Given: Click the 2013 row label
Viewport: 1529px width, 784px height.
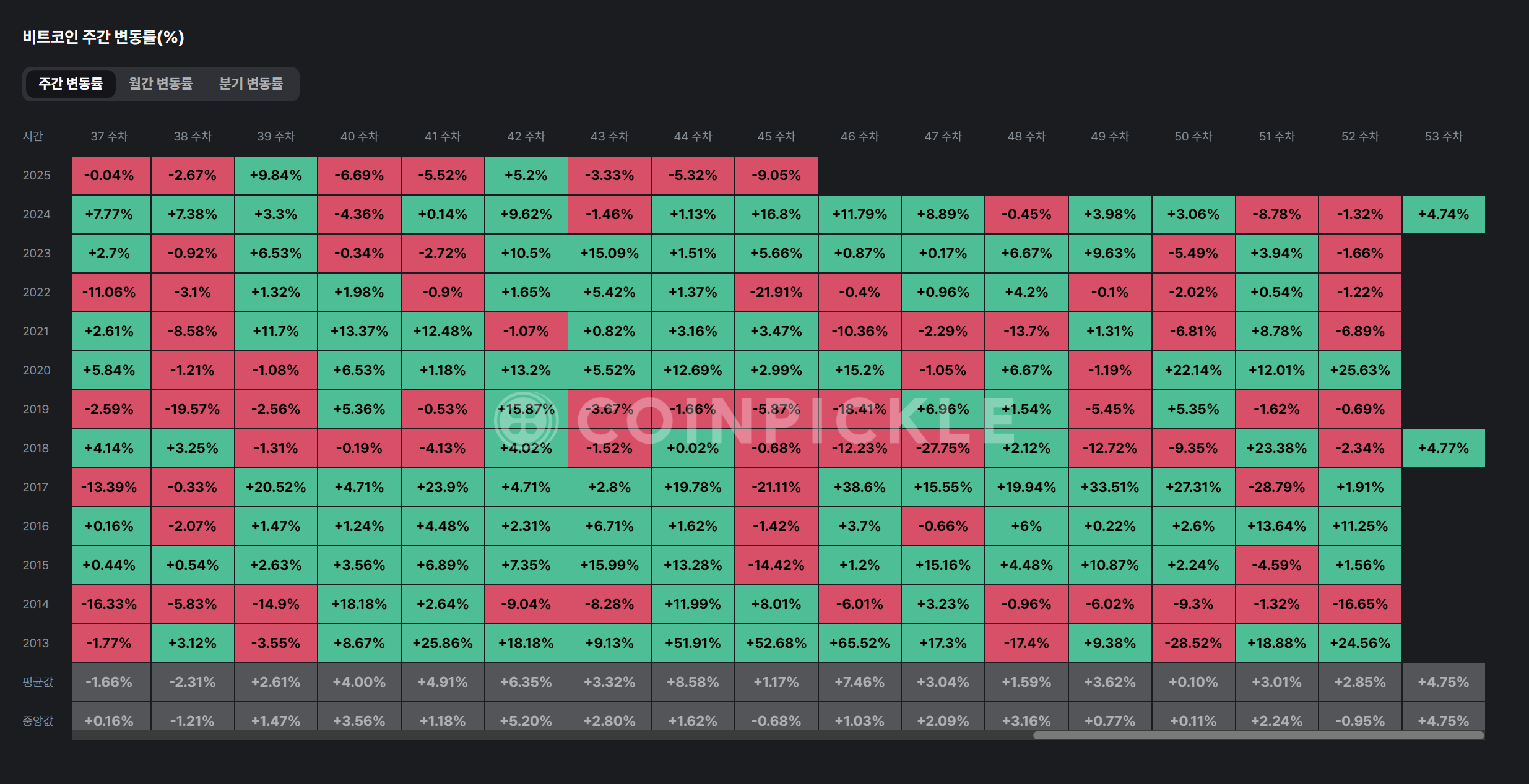Looking at the screenshot, I should [36, 643].
